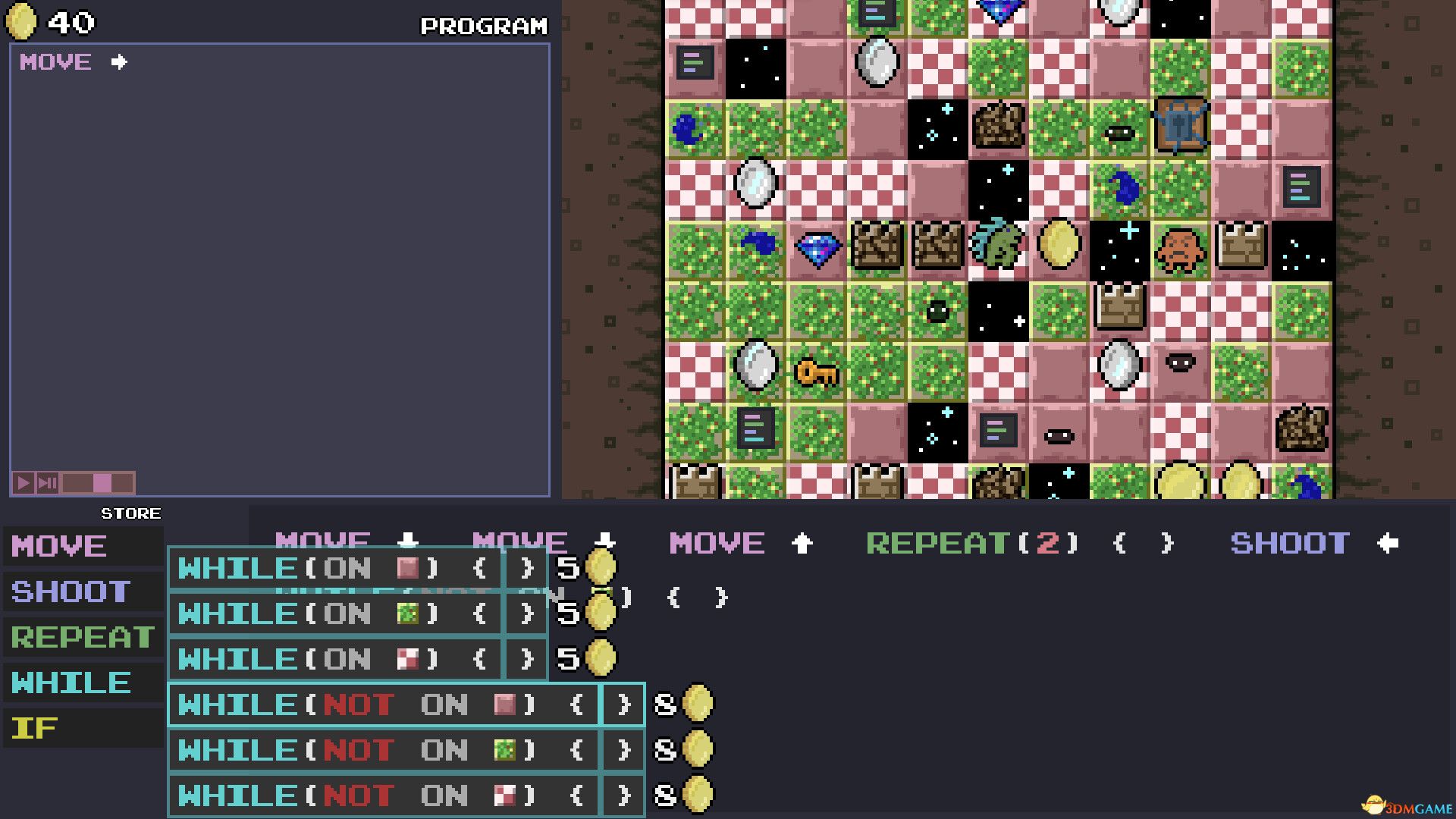Click the pause/stop playback button
1456x819 pixels.
tap(46, 484)
